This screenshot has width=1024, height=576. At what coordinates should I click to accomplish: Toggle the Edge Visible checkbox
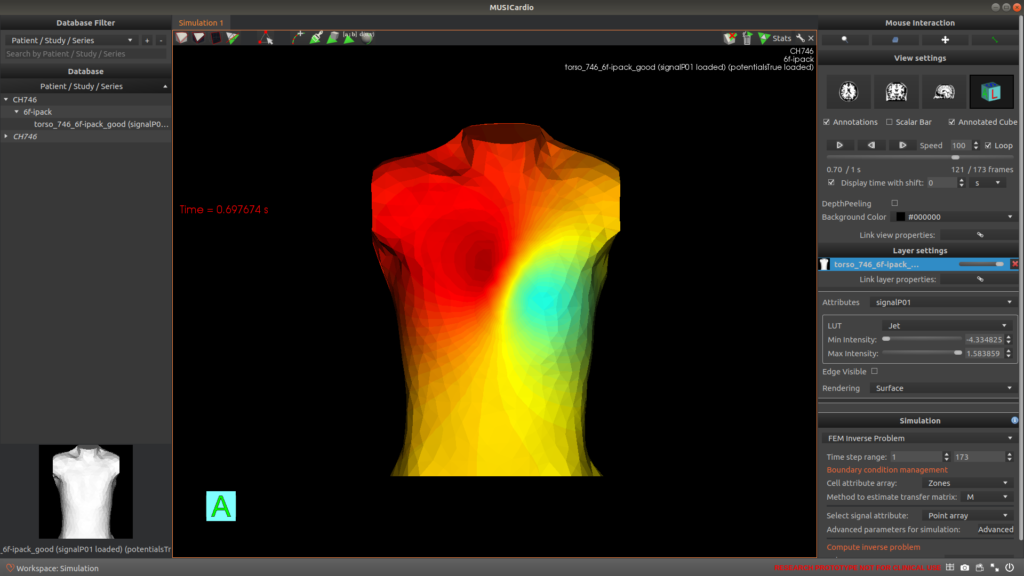coord(874,371)
